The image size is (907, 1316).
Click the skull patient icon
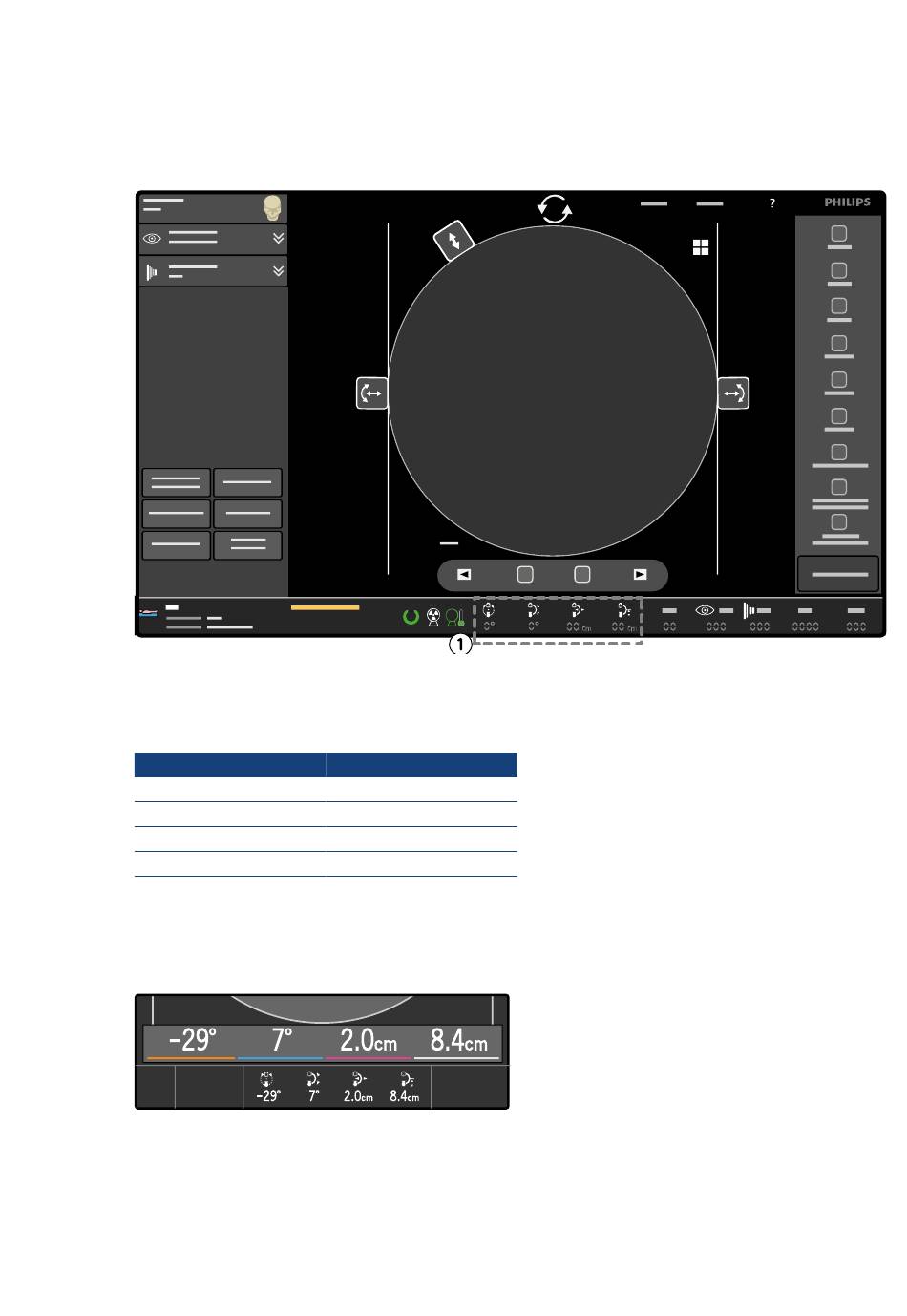click(x=274, y=208)
